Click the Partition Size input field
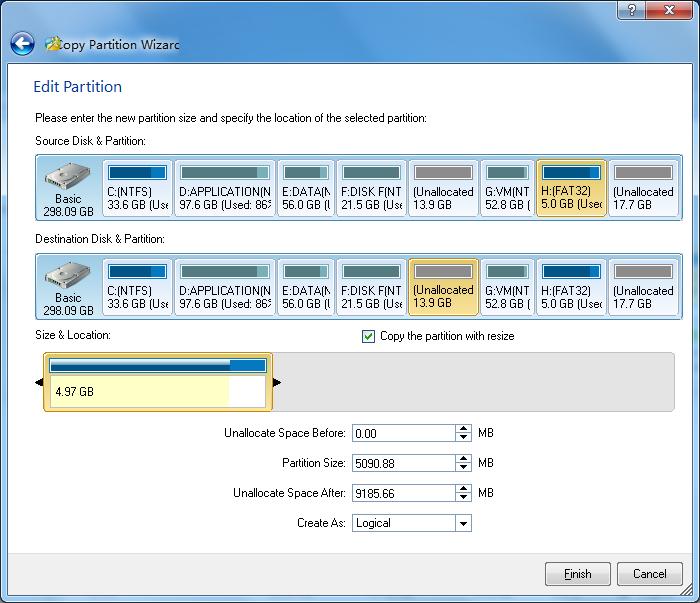The height and width of the screenshot is (603, 700). pos(403,463)
